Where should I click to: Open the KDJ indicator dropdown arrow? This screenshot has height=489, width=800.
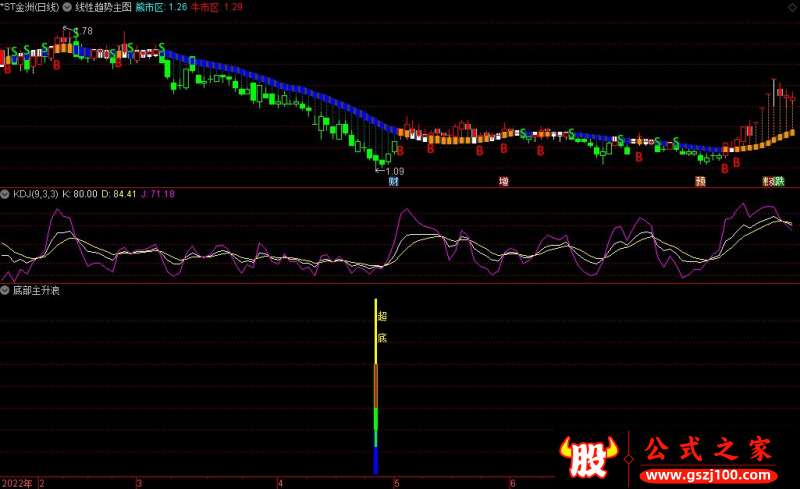(5, 194)
